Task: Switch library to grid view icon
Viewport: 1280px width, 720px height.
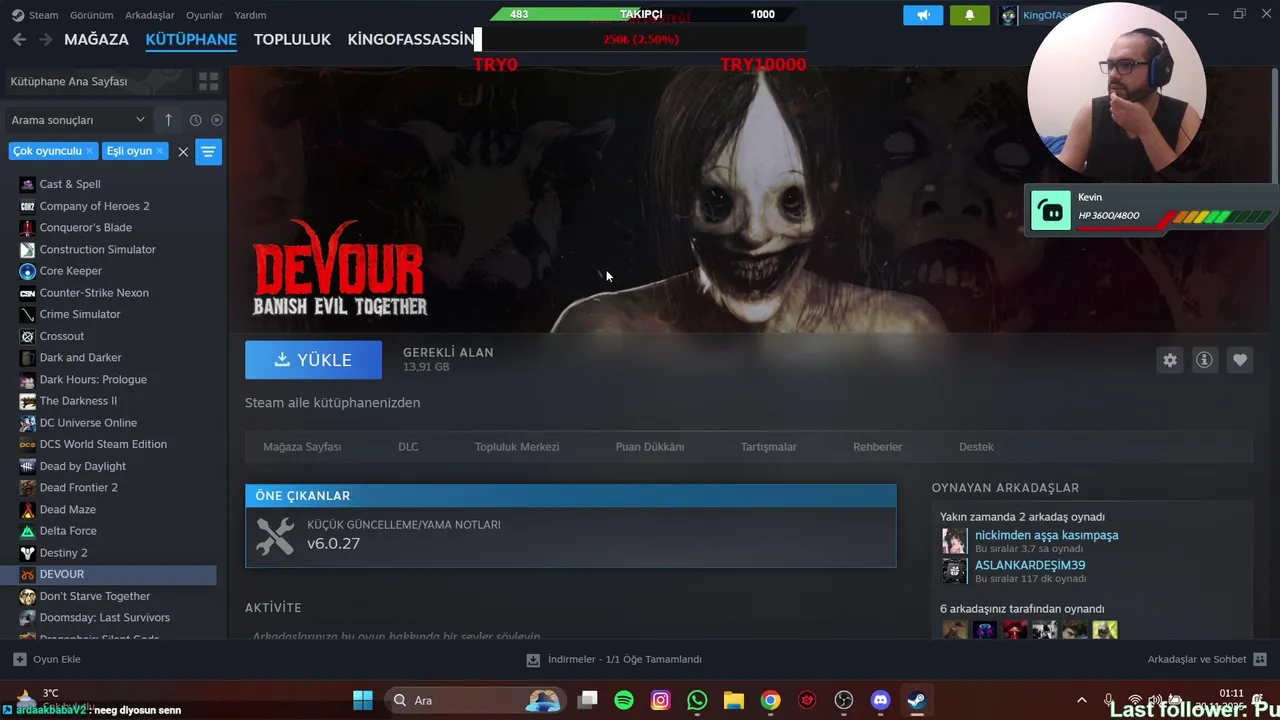Action: tap(208, 81)
